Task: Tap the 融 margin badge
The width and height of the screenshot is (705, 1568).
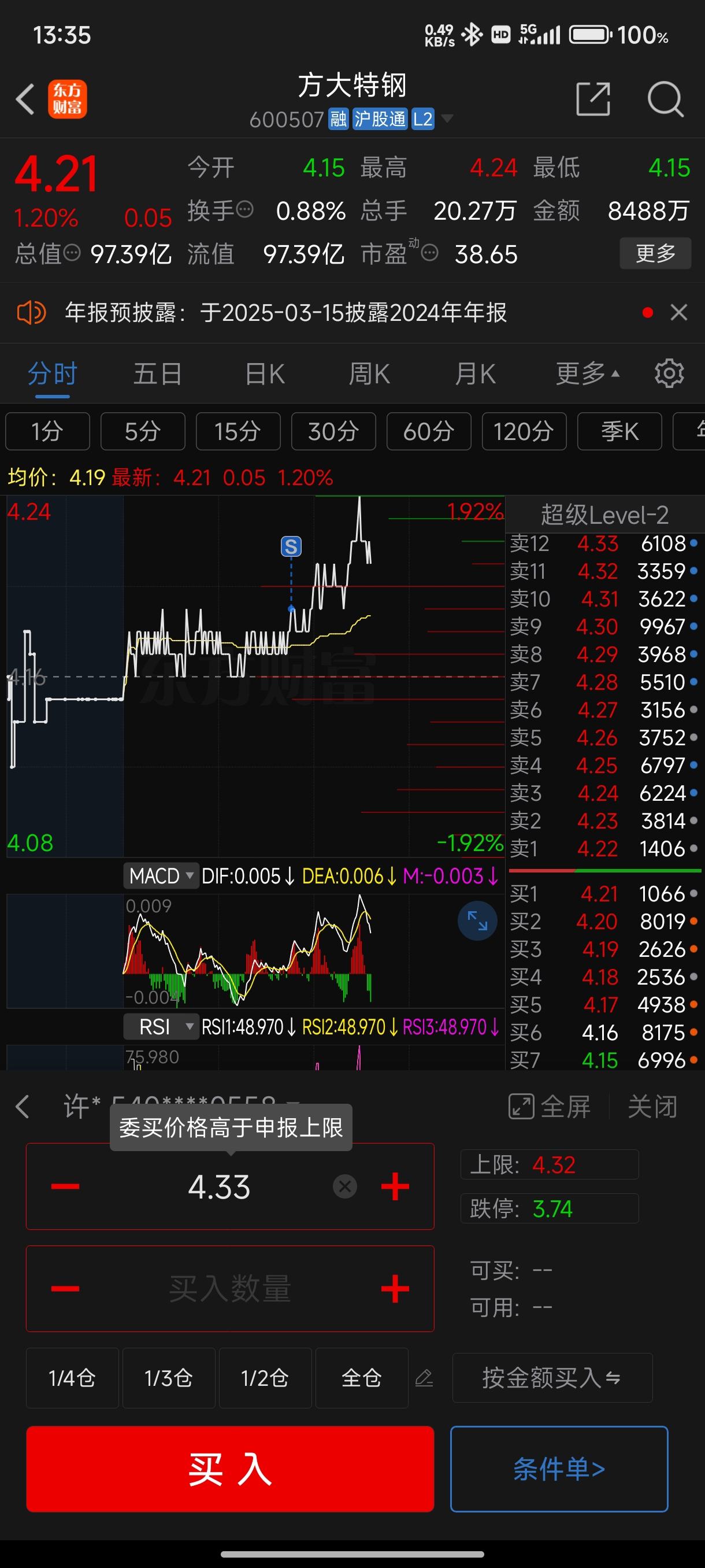Action: 339,119
